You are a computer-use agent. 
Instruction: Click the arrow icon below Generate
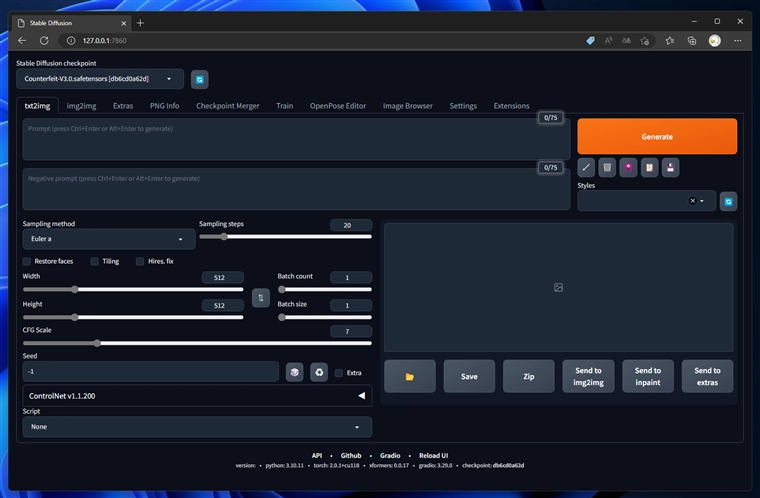point(586,168)
